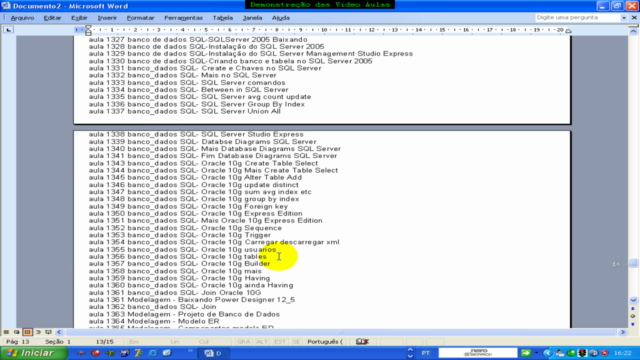Click line 'aula 1361 Modelagem - Baixando Power Designer 12_5'
Screen dimensions: 640x360
point(191,300)
